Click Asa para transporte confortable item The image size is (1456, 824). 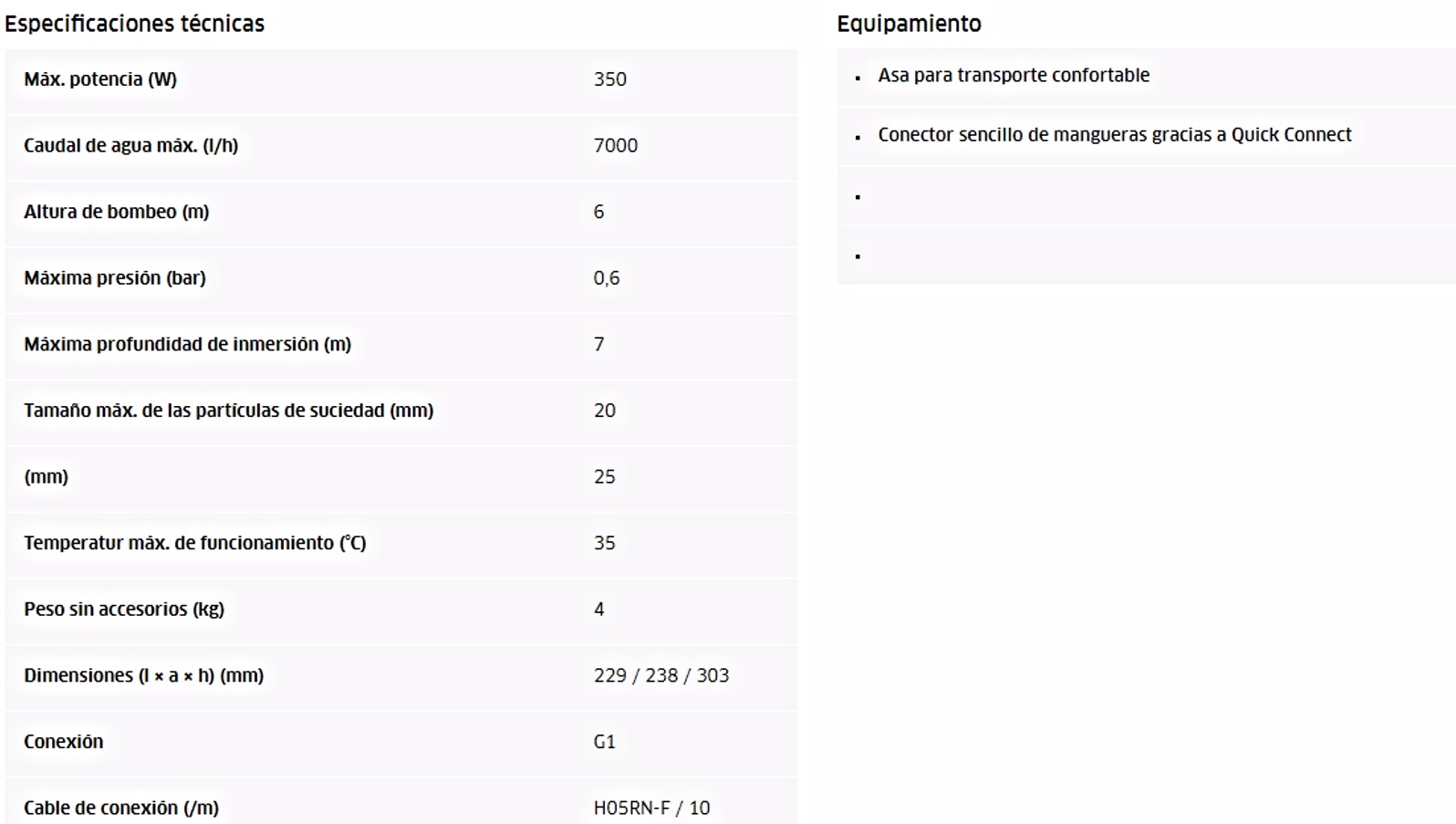pyautogui.click(x=1014, y=76)
